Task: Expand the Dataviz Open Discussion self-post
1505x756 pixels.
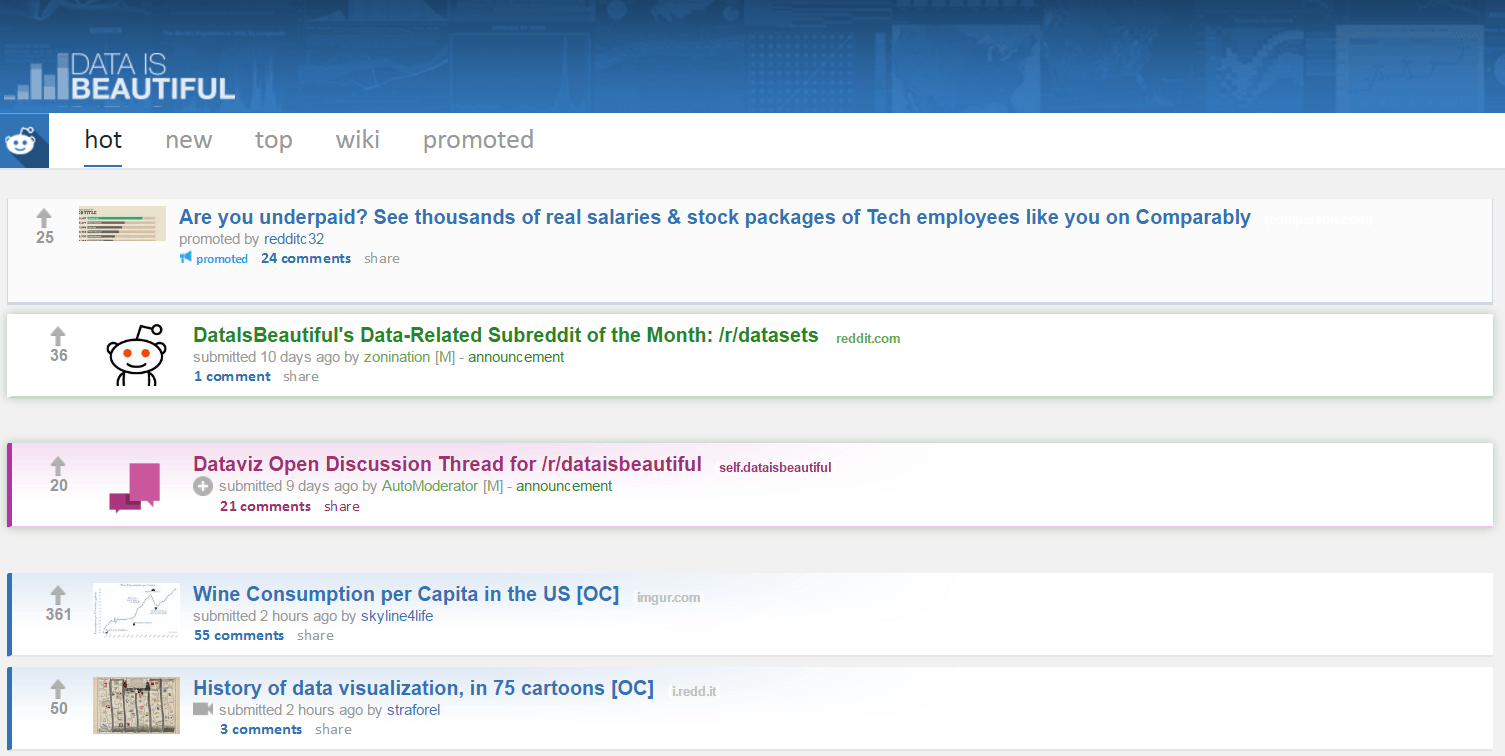Action: click(x=203, y=486)
